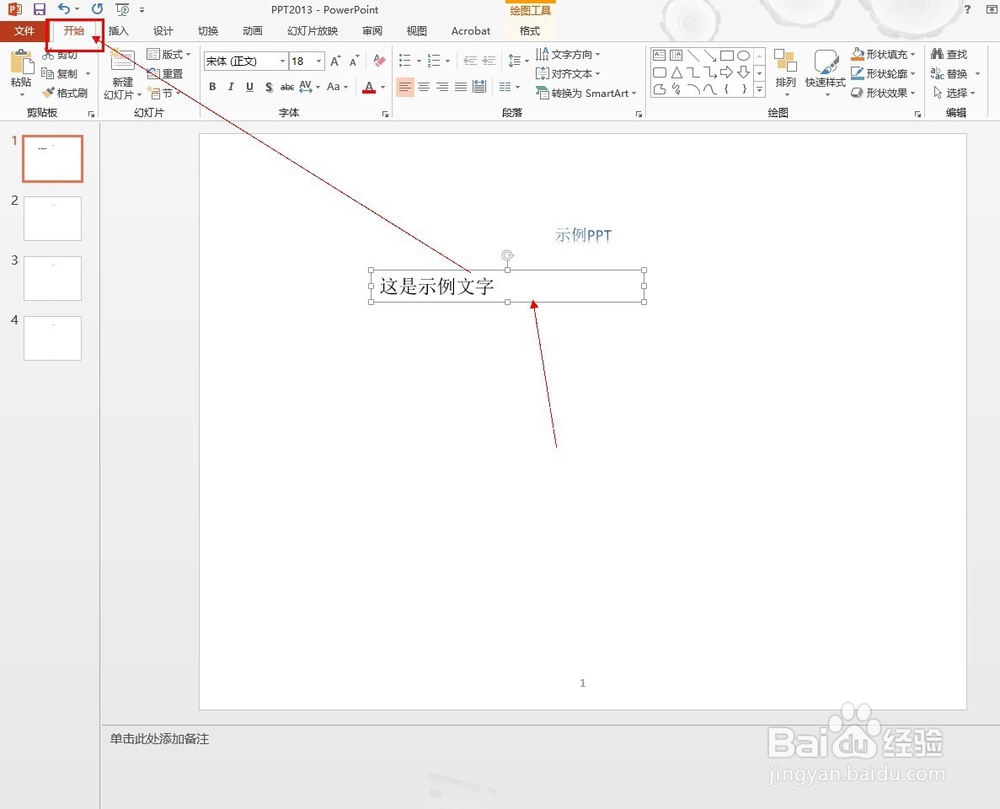
Task: Open the font family dropdown
Action: [282, 61]
